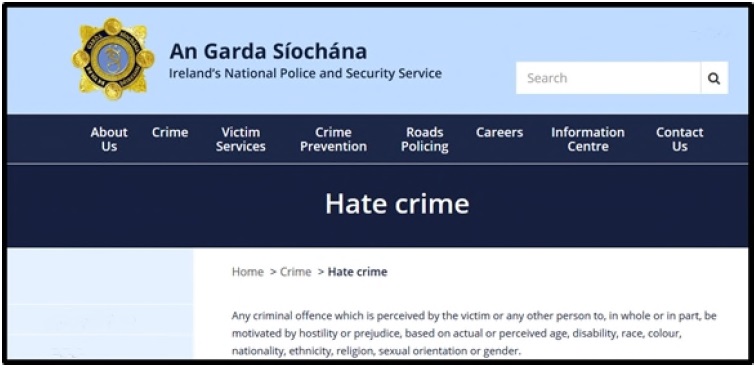The image size is (756, 369).
Task: Click the pale blue left sidebar panel
Action: [x=100, y=304]
